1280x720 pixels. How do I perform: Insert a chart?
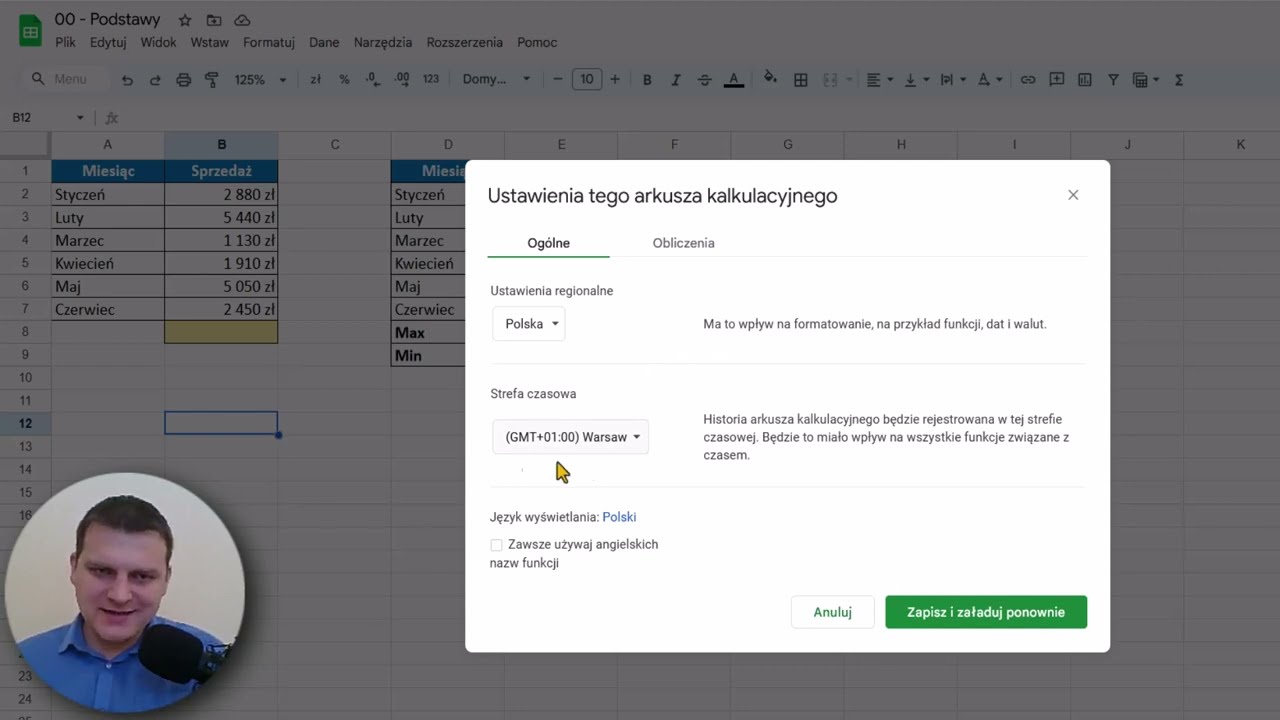[x=1084, y=80]
